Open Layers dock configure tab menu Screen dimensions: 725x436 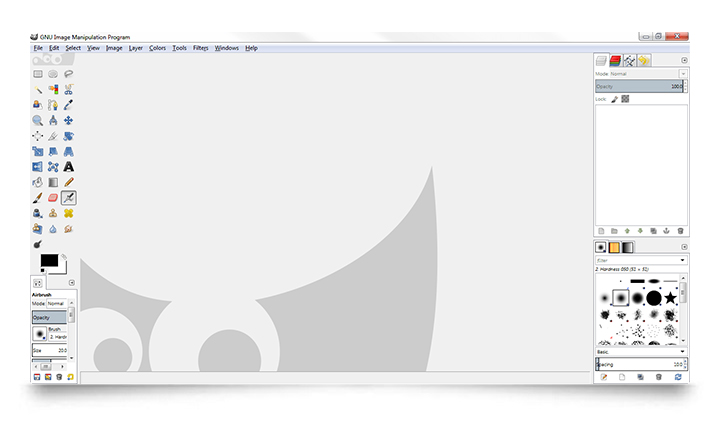684,60
